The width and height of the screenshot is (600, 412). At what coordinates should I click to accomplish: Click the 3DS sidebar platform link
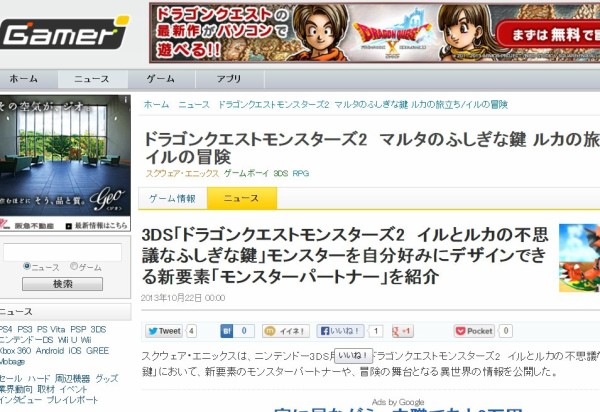(x=98, y=329)
